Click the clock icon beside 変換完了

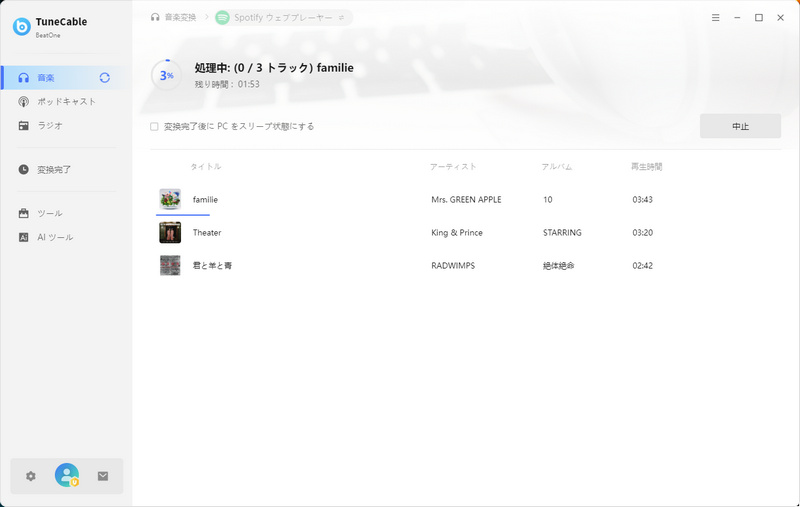click(23, 169)
